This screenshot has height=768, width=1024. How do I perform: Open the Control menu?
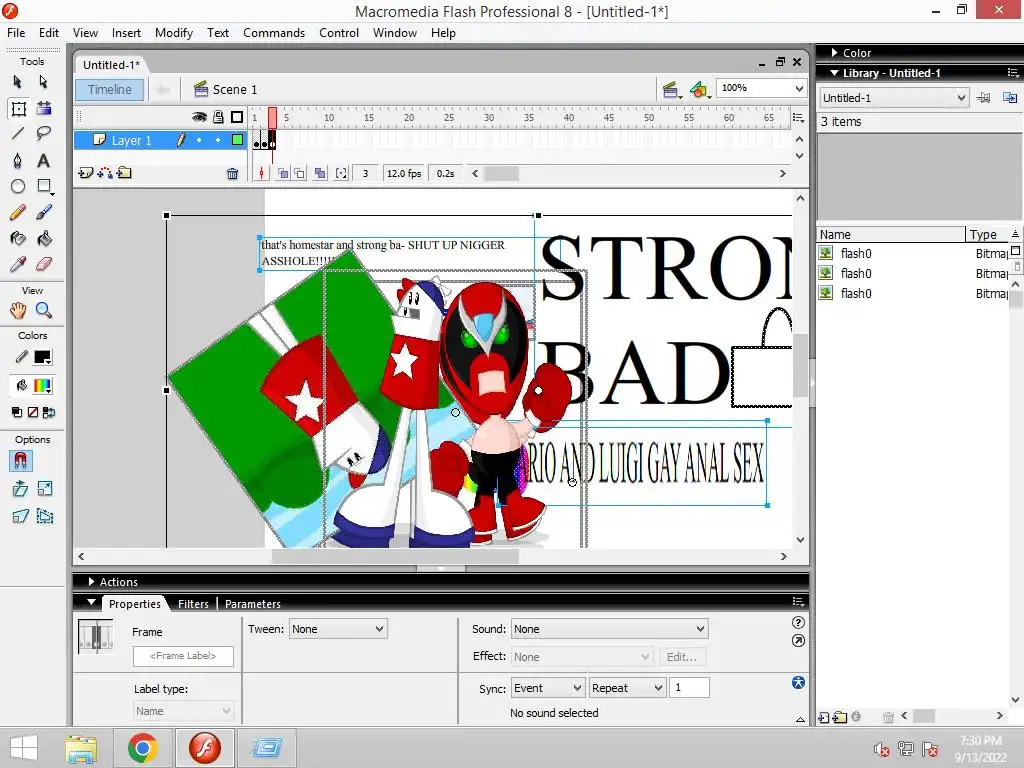click(339, 33)
